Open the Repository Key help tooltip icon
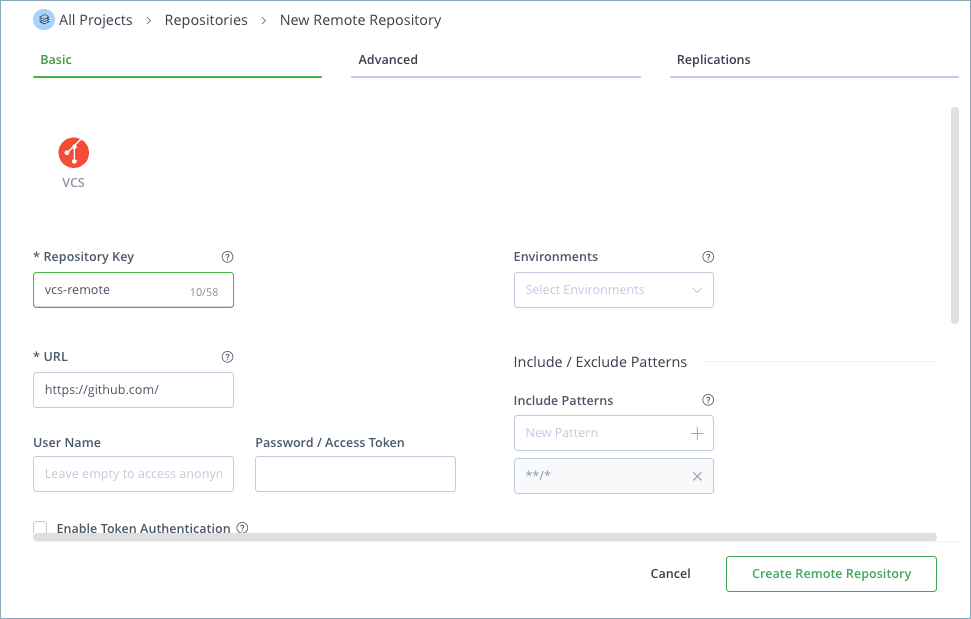 227,256
